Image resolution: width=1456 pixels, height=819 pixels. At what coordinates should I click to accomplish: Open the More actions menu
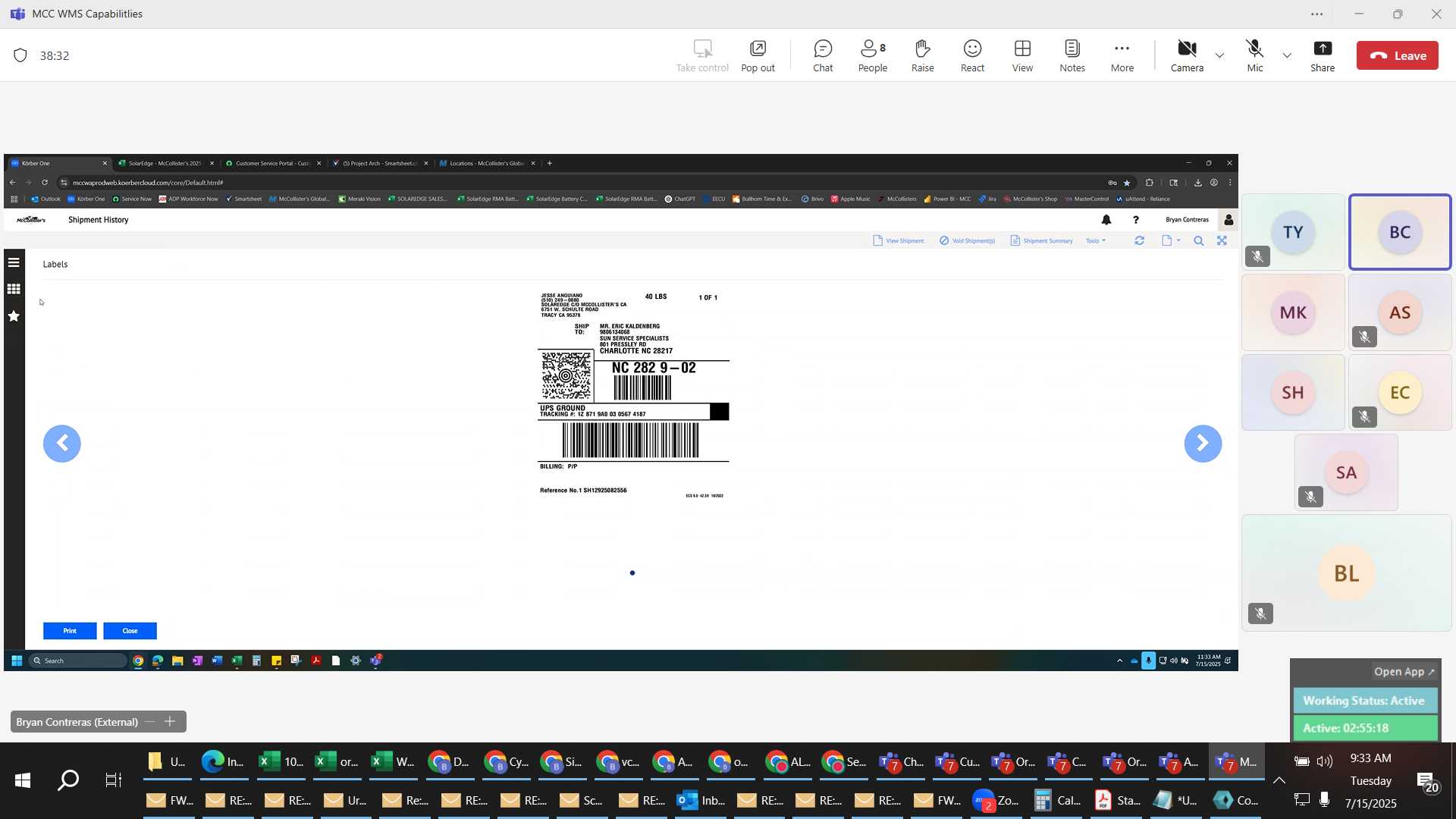(1122, 56)
